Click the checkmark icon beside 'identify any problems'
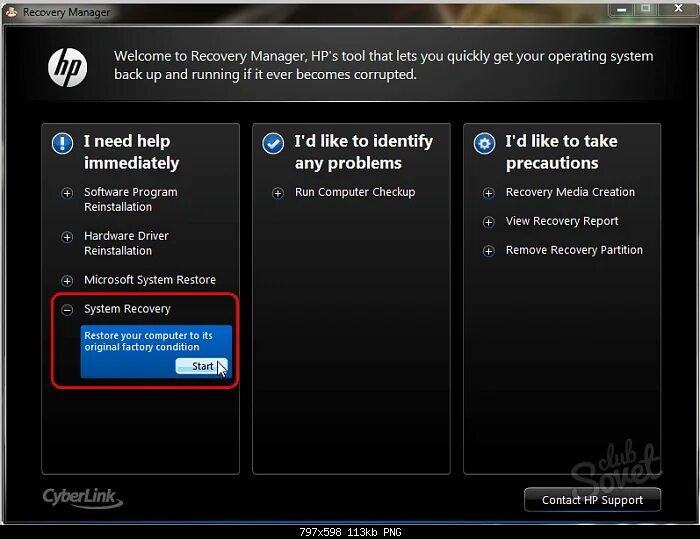The height and width of the screenshot is (539, 700). (x=273, y=143)
